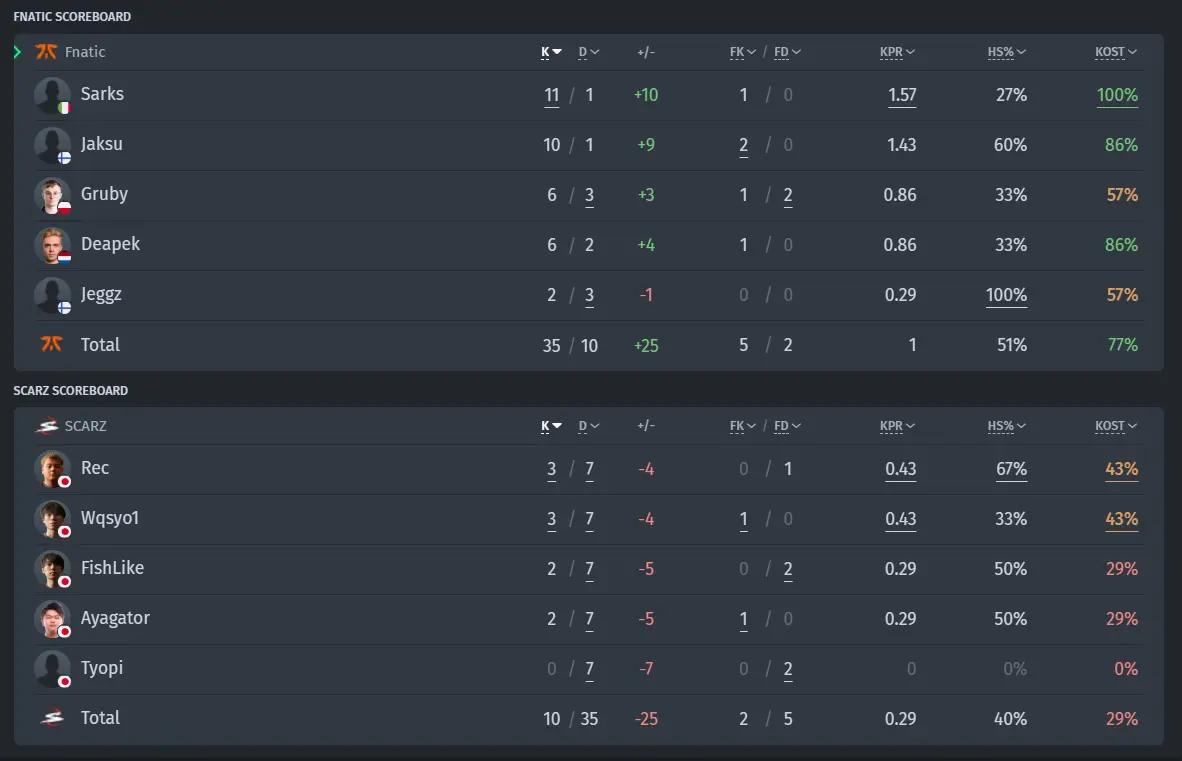Click Rec's player avatar
The image size is (1182, 761).
(52, 469)
